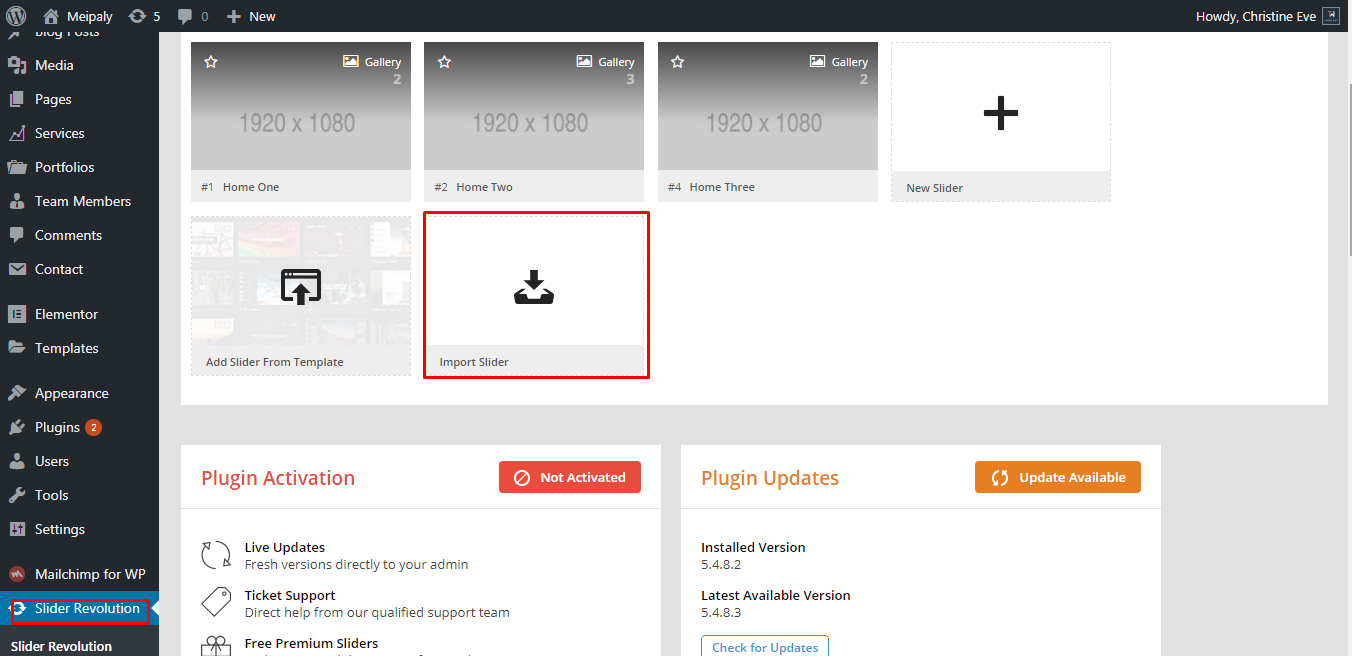This screenshot has height=656, width=1352.
Task: Click the plus icon for New Slider
Action: [1001, 113]
